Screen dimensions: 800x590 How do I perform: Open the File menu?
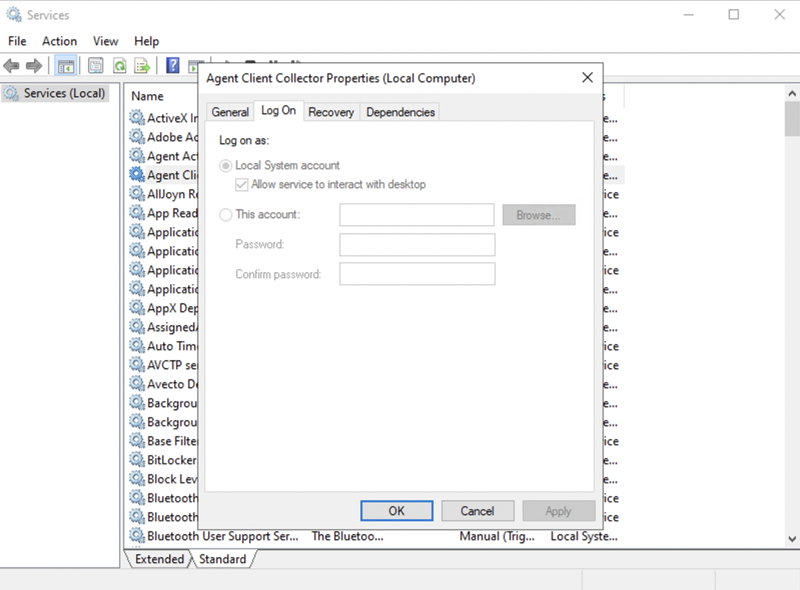17,41
